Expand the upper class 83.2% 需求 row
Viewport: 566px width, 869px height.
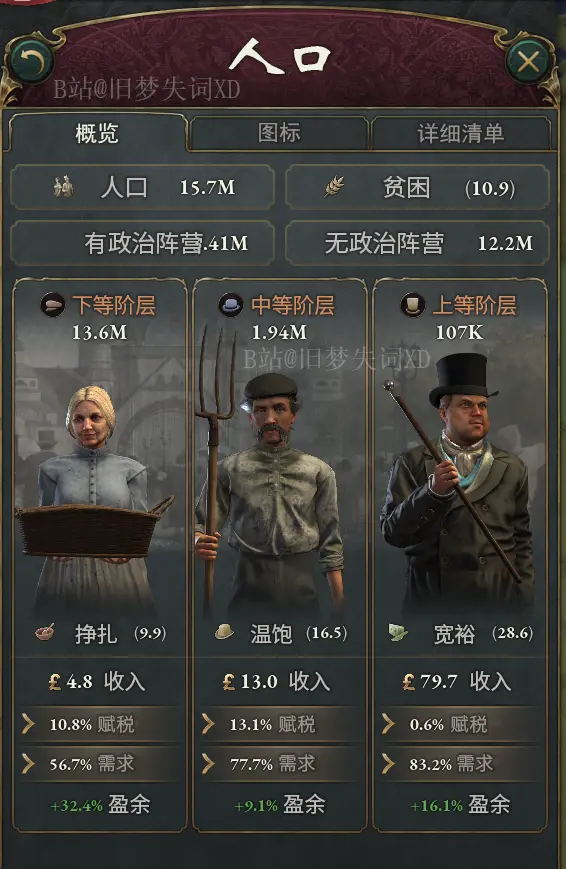pyautogui.click(x=460, y=764)
